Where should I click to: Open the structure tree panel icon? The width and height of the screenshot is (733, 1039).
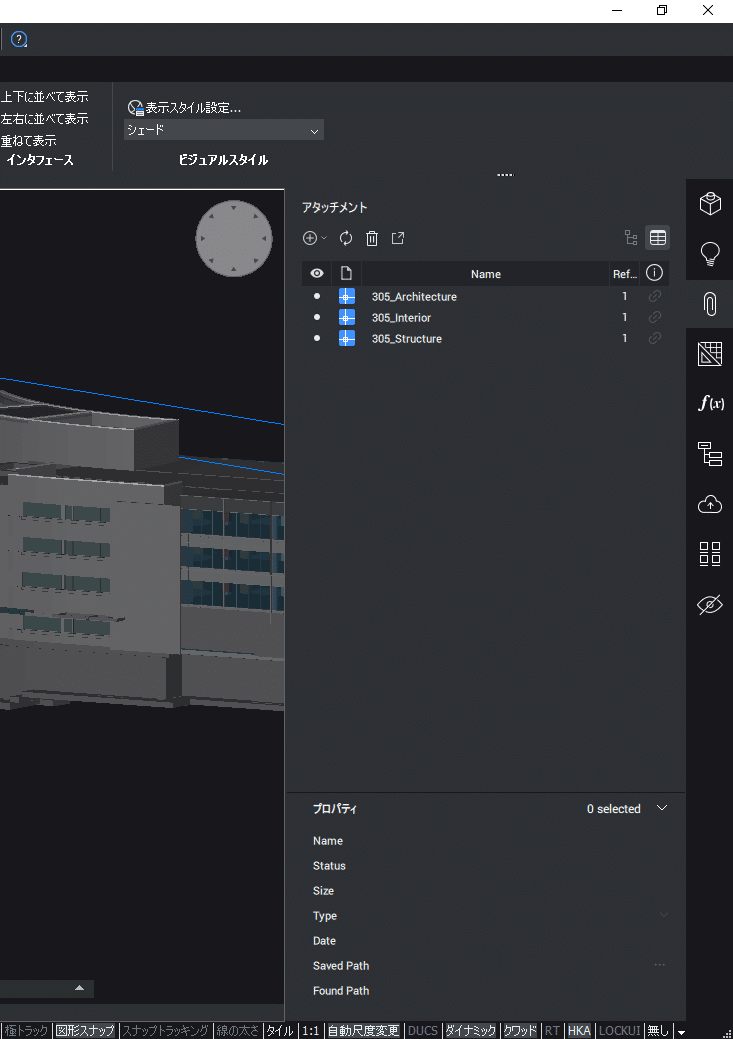710,454
